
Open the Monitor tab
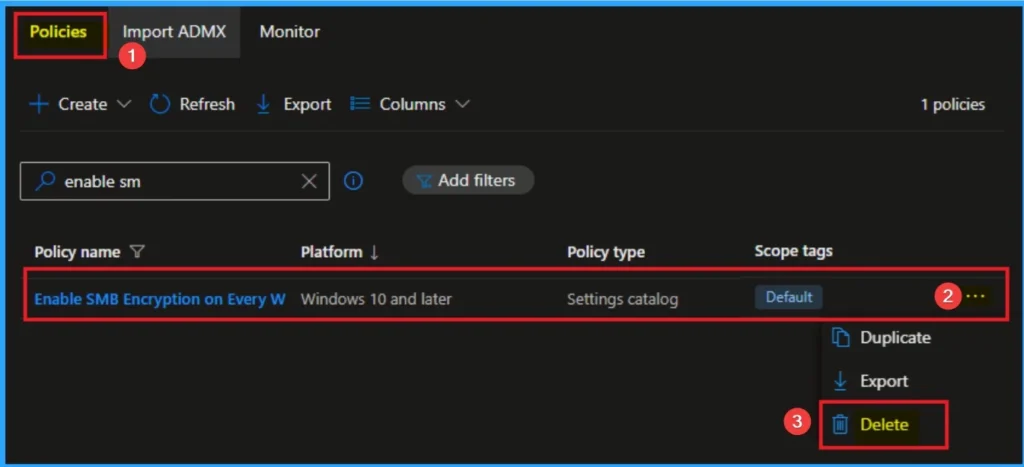coord(289,32)
